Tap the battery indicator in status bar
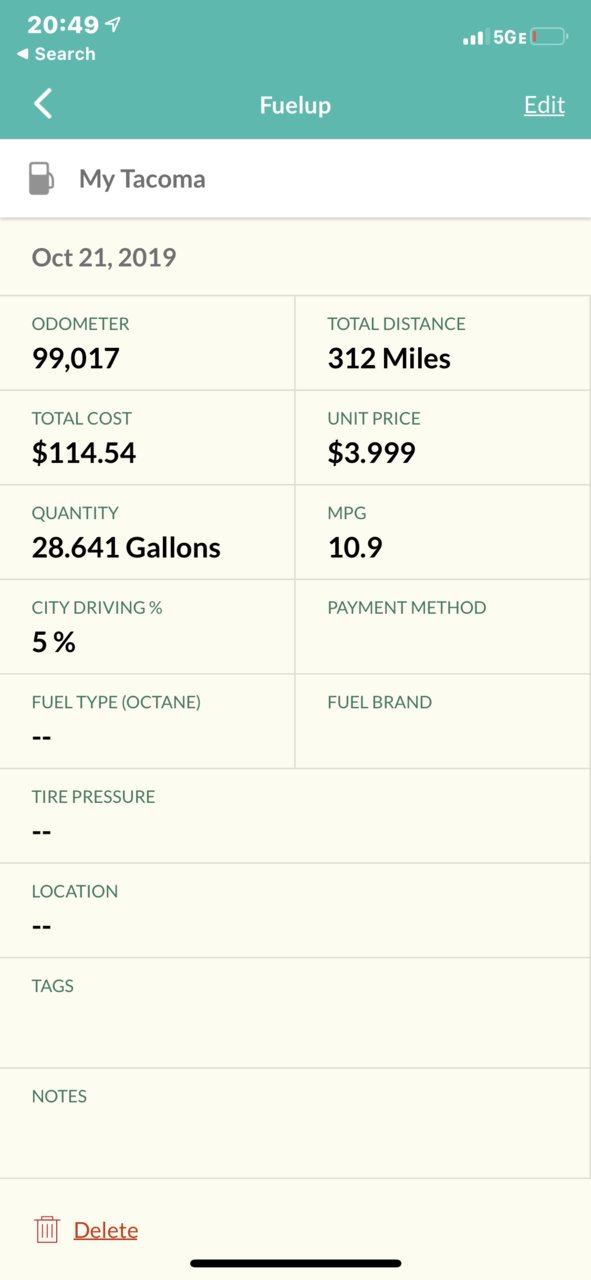The image size is (591, 1280). 549,37
